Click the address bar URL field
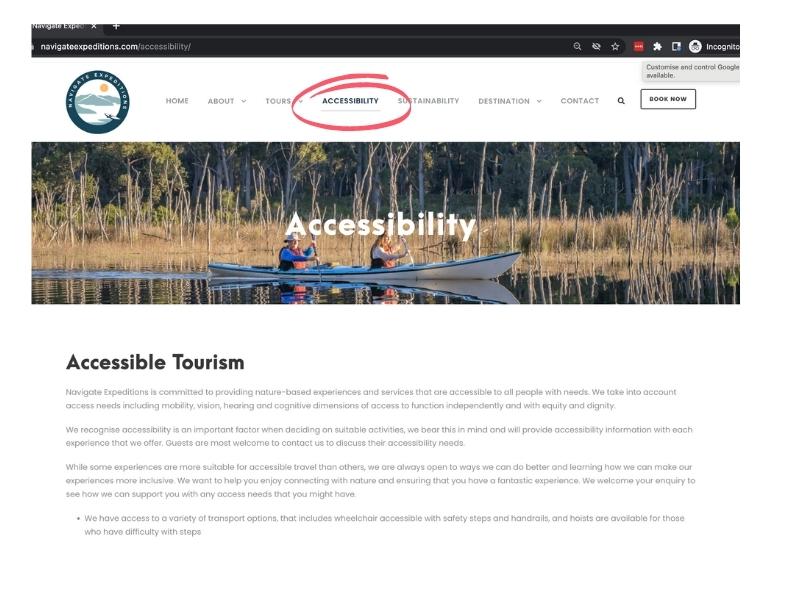Viewport: 800px width, 600px height. click(x=301, y=46)
